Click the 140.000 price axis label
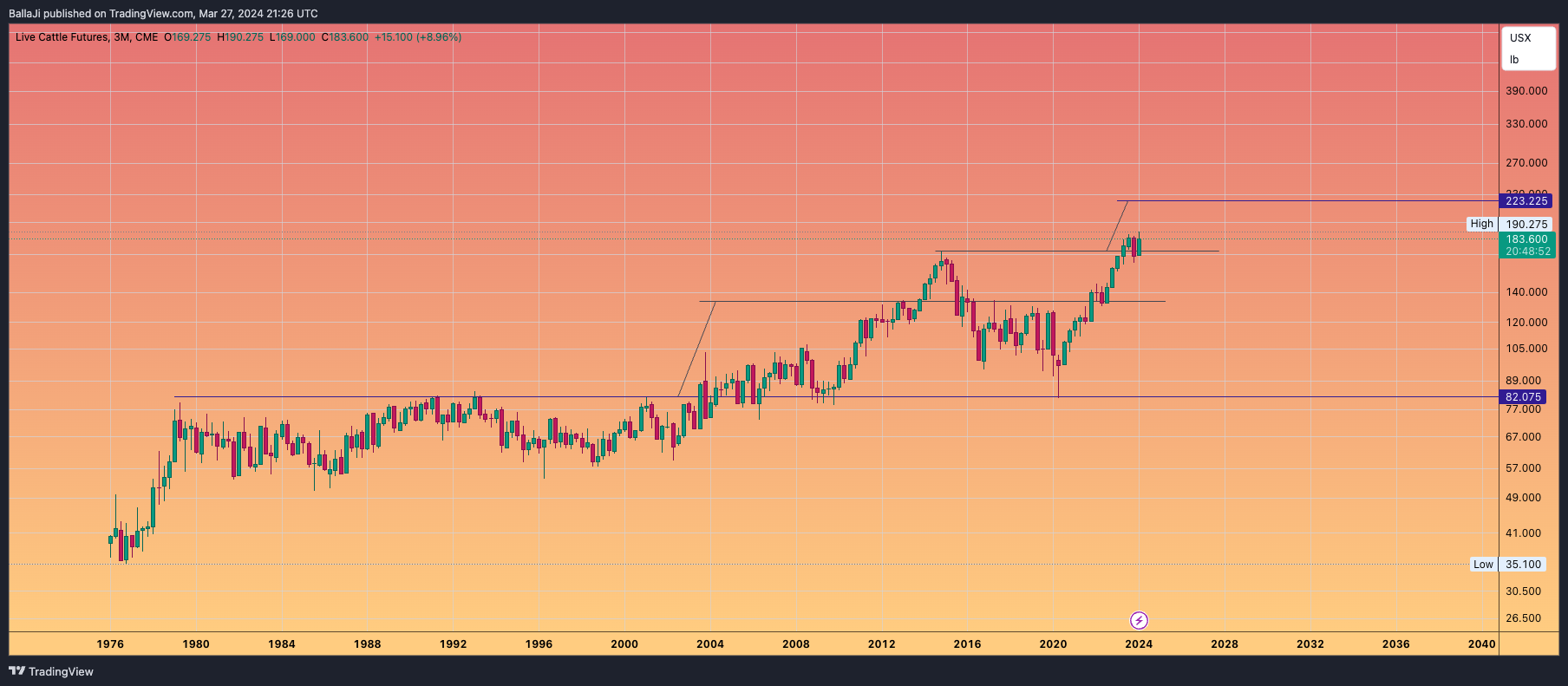1568x686 pixels. 1526,292
